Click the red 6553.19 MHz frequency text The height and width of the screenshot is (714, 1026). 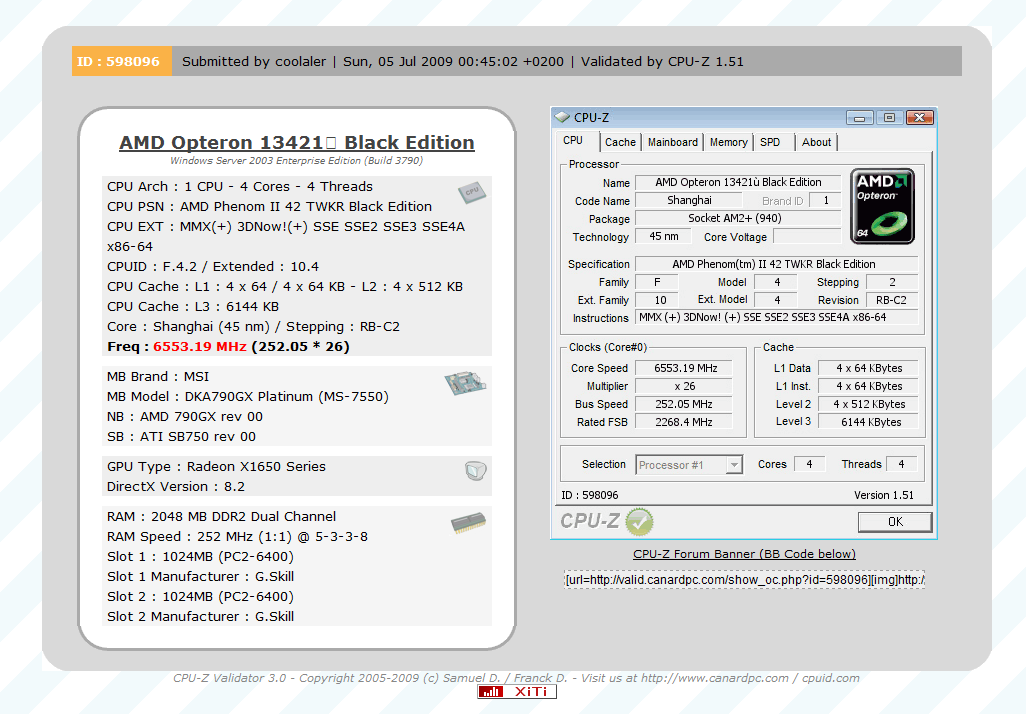tap(200, 346)
